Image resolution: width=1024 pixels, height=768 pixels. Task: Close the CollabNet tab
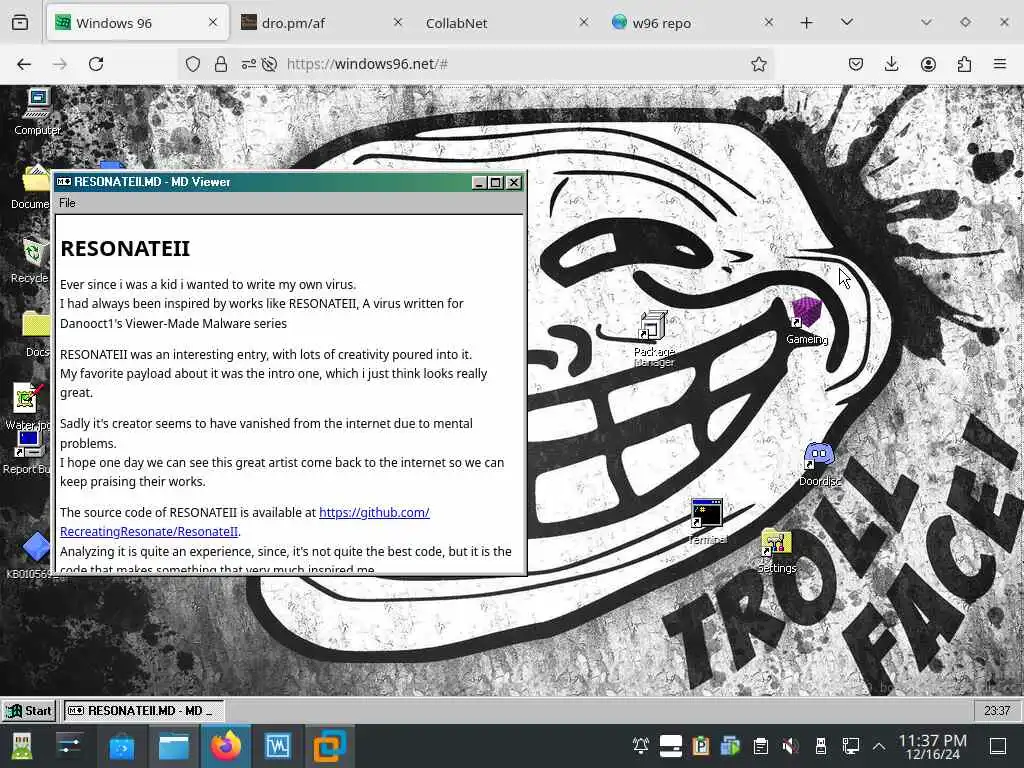pos(584,23)
